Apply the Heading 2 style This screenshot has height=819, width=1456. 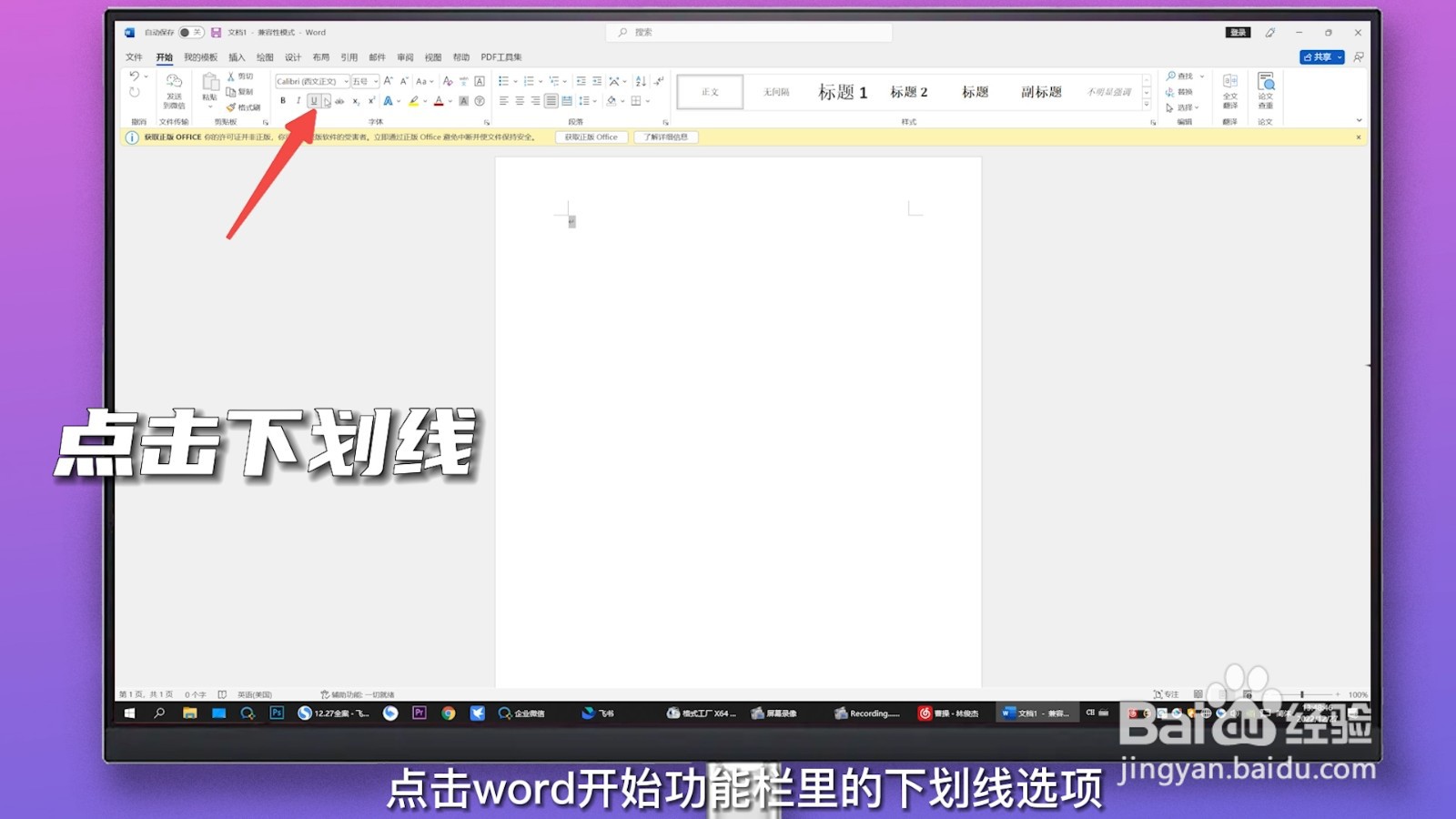pos(909,92)
